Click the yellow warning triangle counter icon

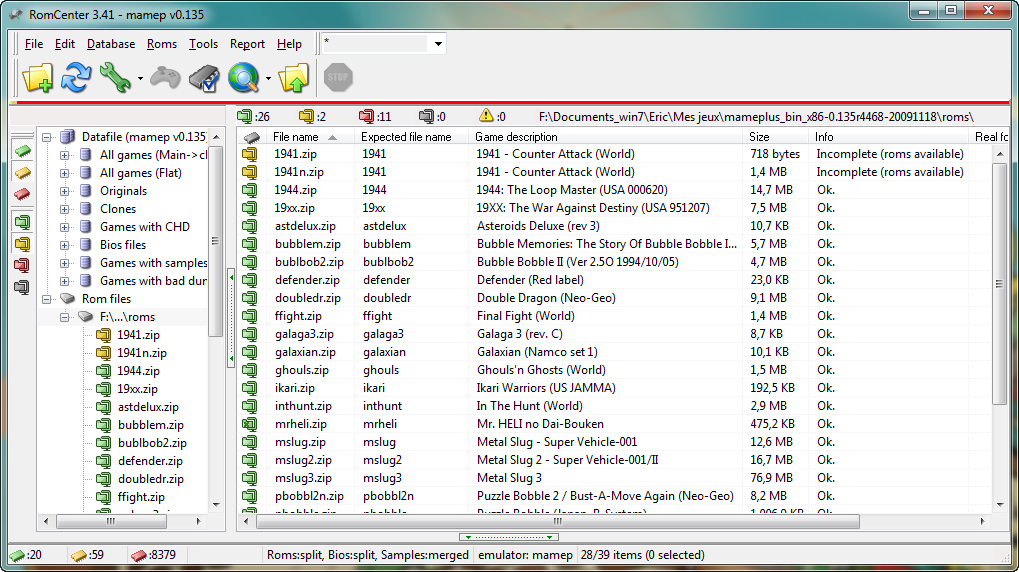click(486, 116)
